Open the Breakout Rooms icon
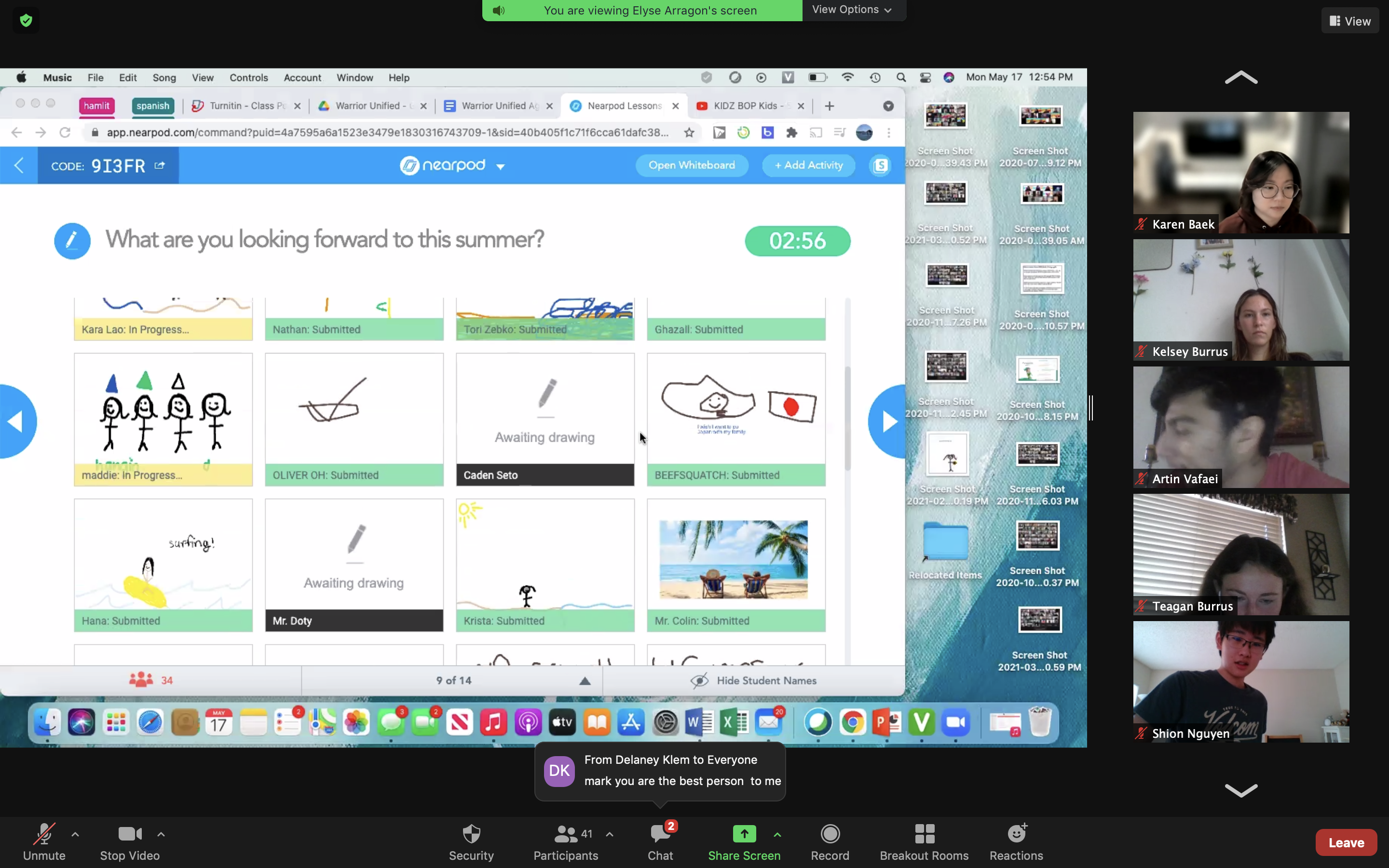Viewport: 1389px width, 868px height. 924,834
